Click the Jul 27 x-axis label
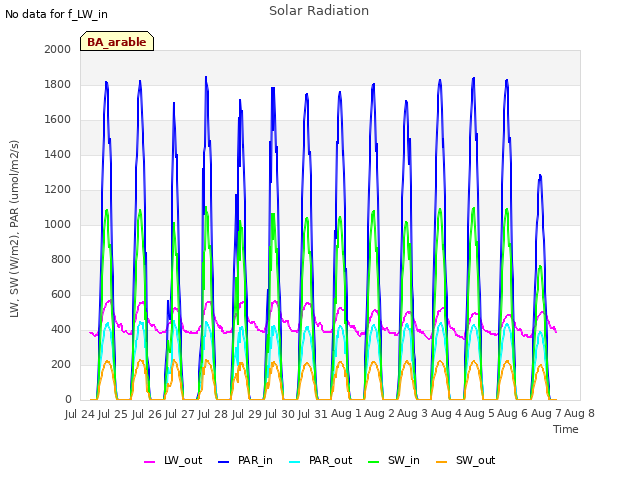640x480 pixels. (x=180, y=414)
